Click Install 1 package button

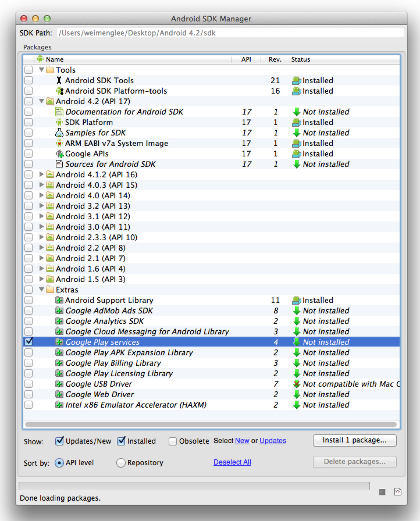point(355,440)
